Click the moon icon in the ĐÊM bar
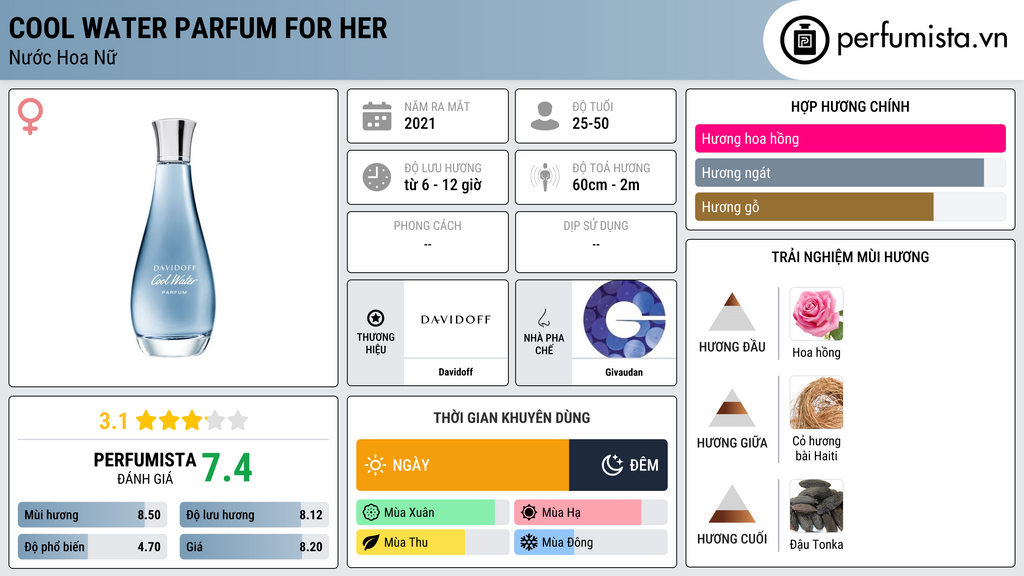 point(612,465)
